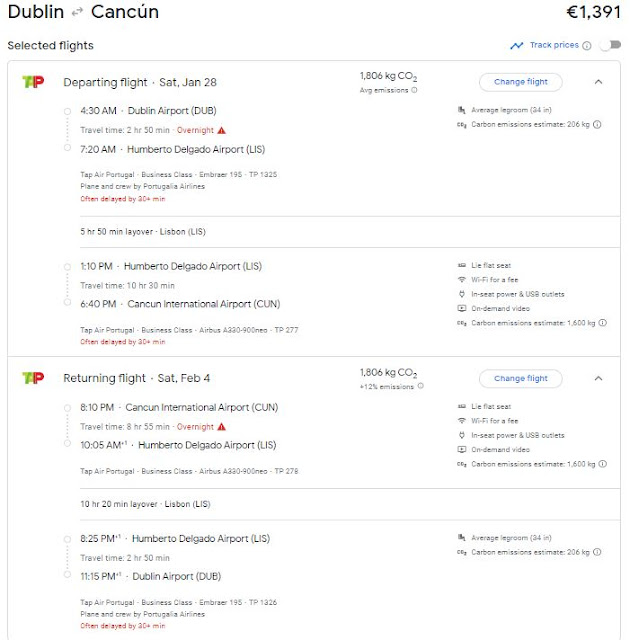The height and width of the screenshot is (640, 630).
Task: Click the Dublin–Cancún round-trip arrows icon
Action: [x=76, y=14]
